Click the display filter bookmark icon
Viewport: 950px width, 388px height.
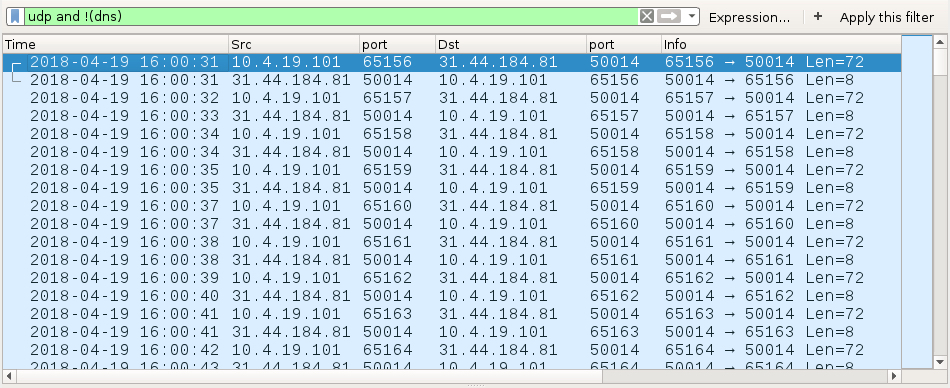coord(15,16)
